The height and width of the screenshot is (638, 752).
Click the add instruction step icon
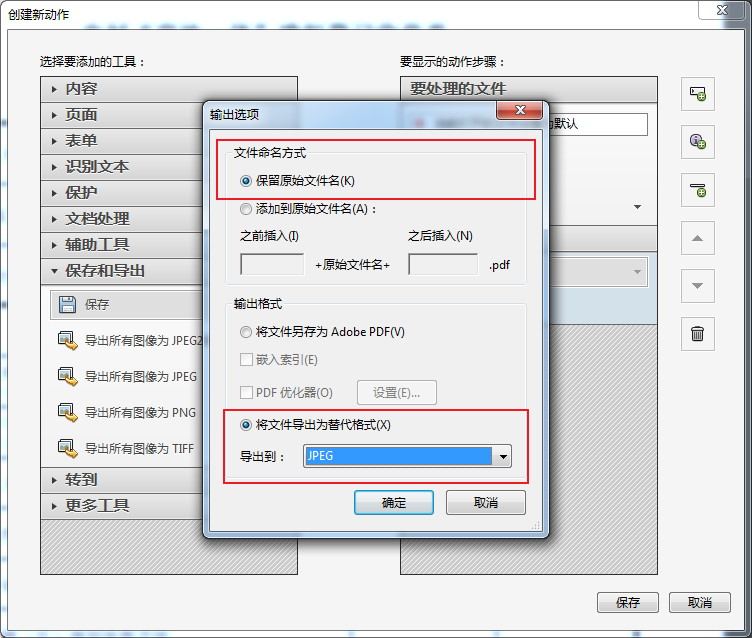[697, 142]
